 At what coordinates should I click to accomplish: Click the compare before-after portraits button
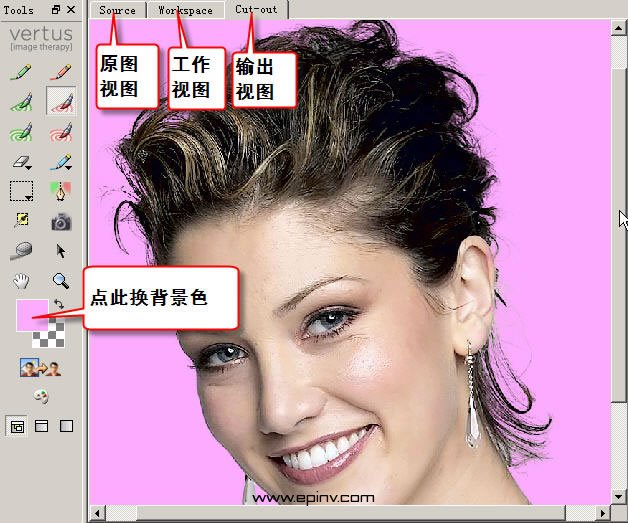(41, 368)
